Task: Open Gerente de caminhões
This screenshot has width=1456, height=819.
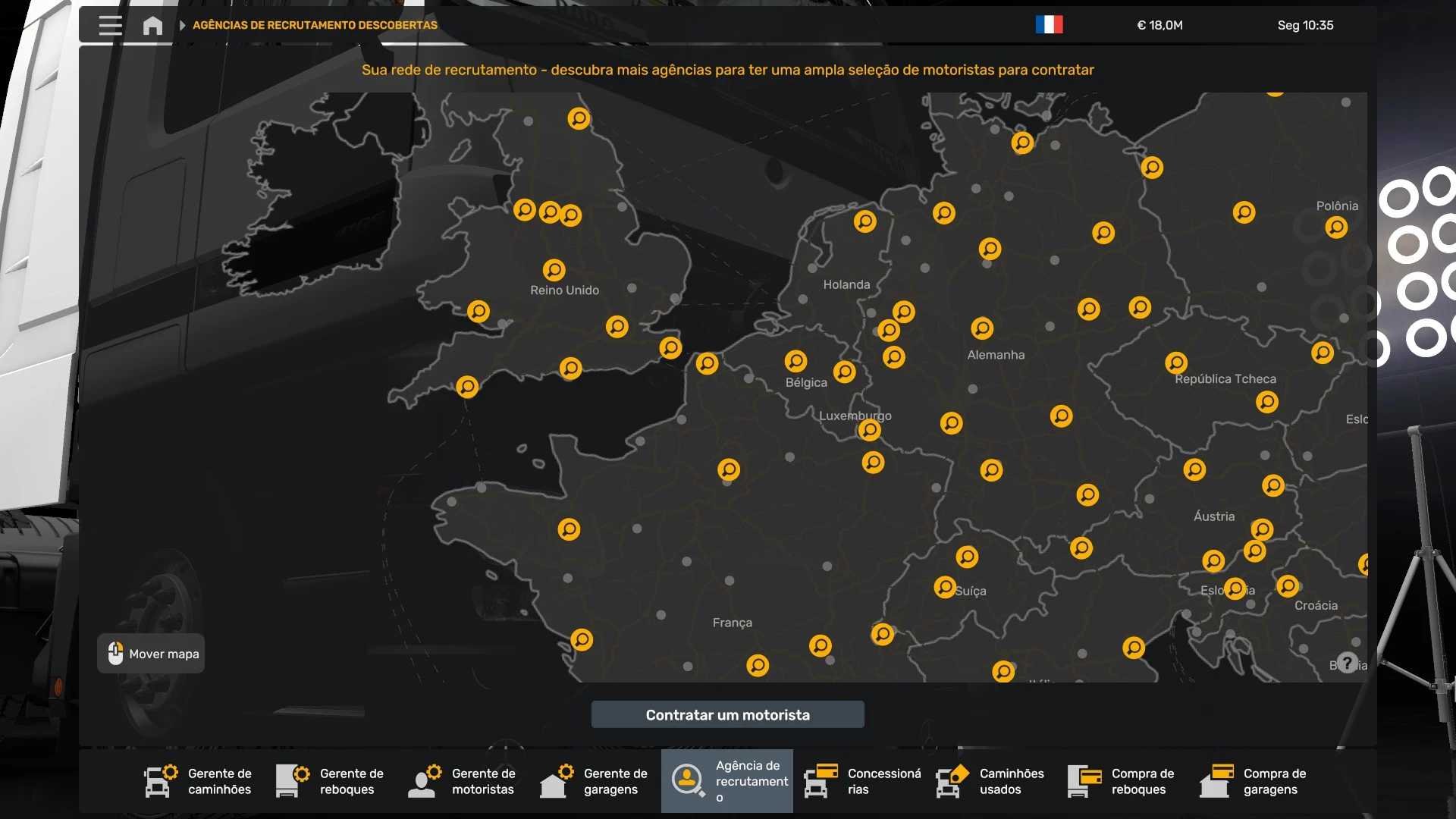Action: (199, 781)
